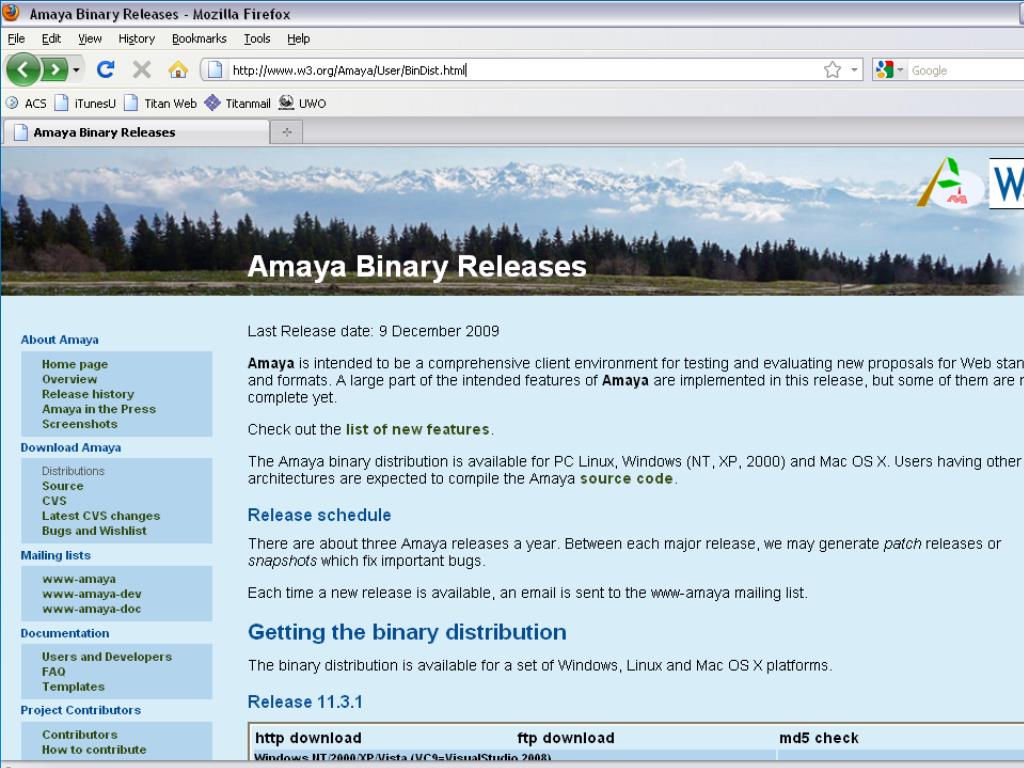Screen dimensions: 1024x768
Task: Reload the page with the blue refresh icon
Action: pos(106,69)
